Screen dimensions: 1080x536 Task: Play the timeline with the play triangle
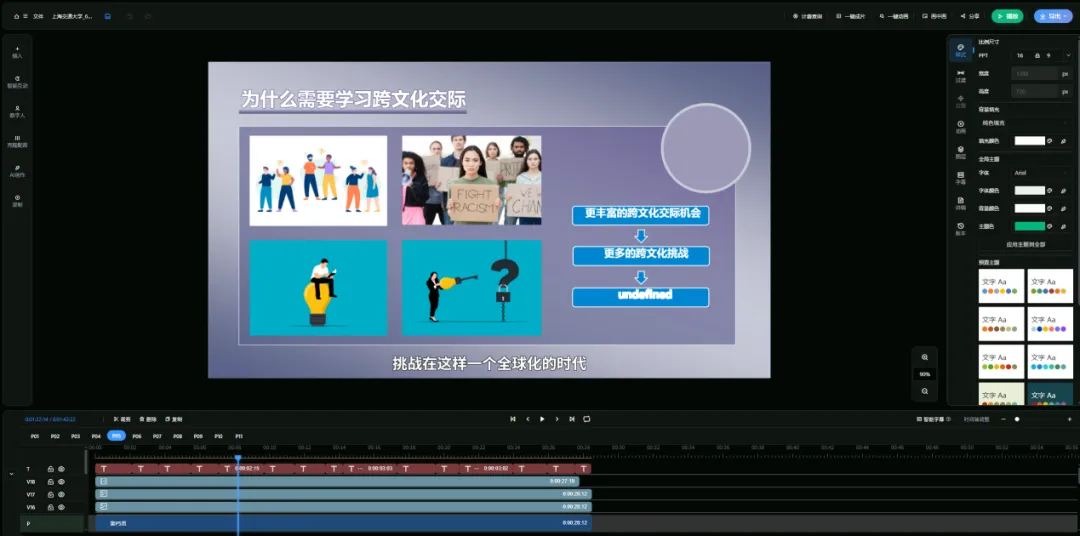click(542, 419)
